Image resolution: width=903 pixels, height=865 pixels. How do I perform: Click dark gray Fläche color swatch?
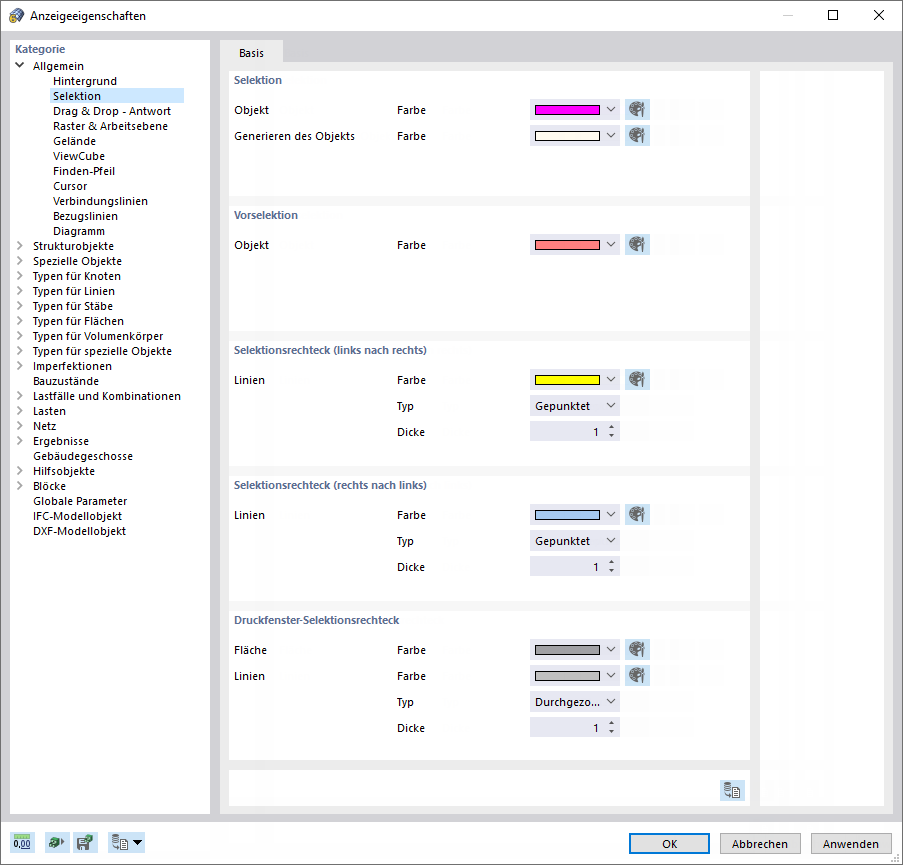567,650
